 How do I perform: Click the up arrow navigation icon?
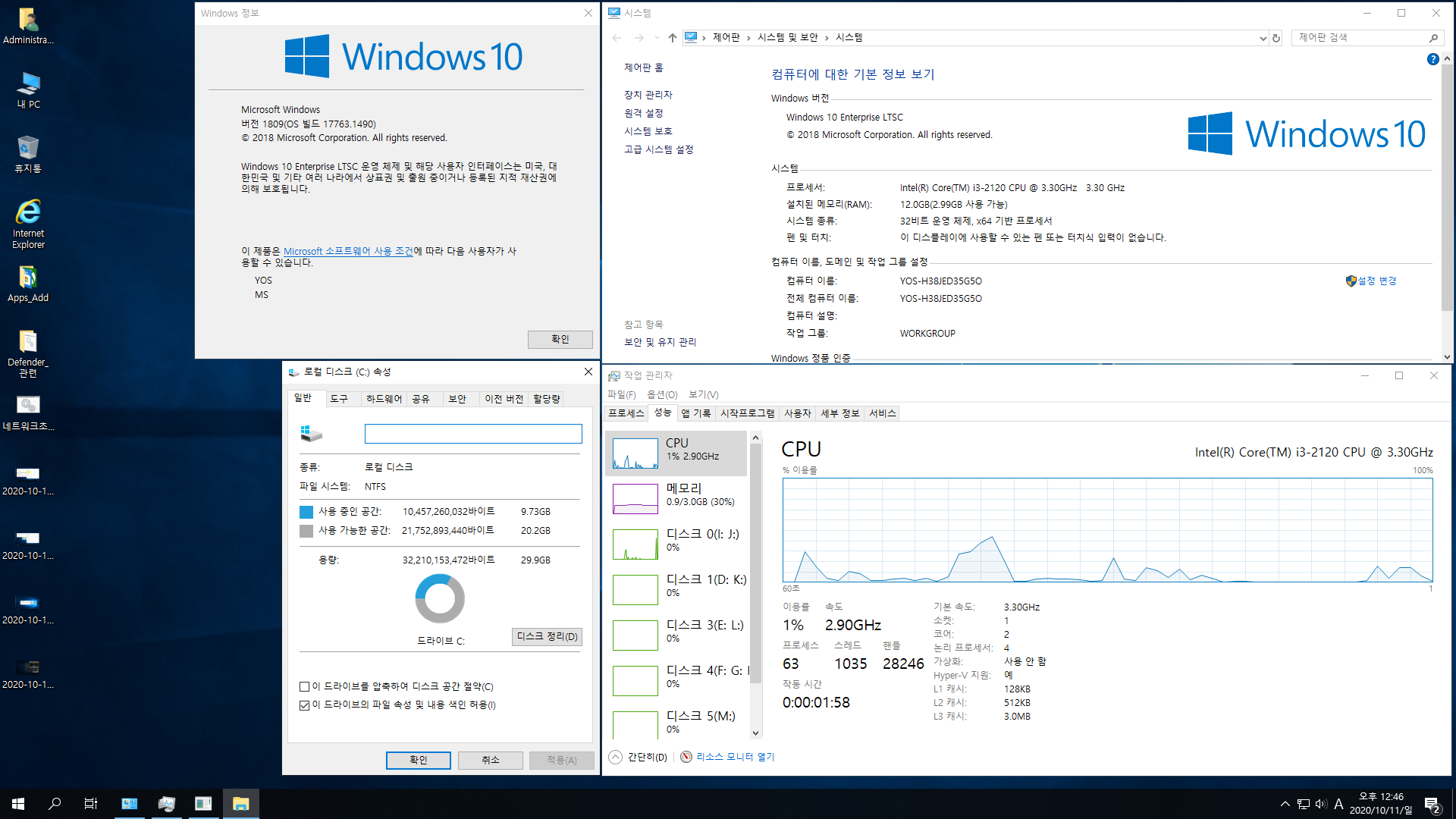672,38
